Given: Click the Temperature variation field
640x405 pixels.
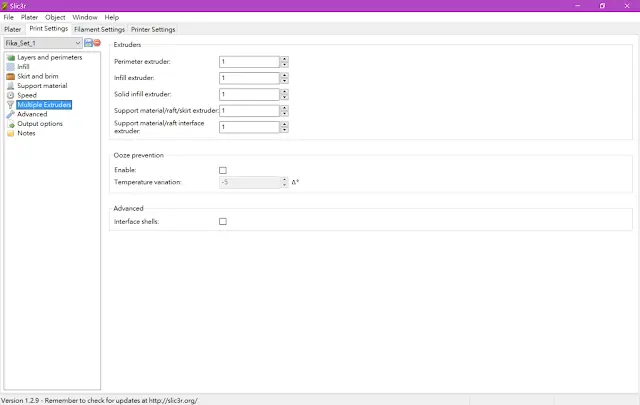Looking at the screenshot, I should tap(249, 182).
